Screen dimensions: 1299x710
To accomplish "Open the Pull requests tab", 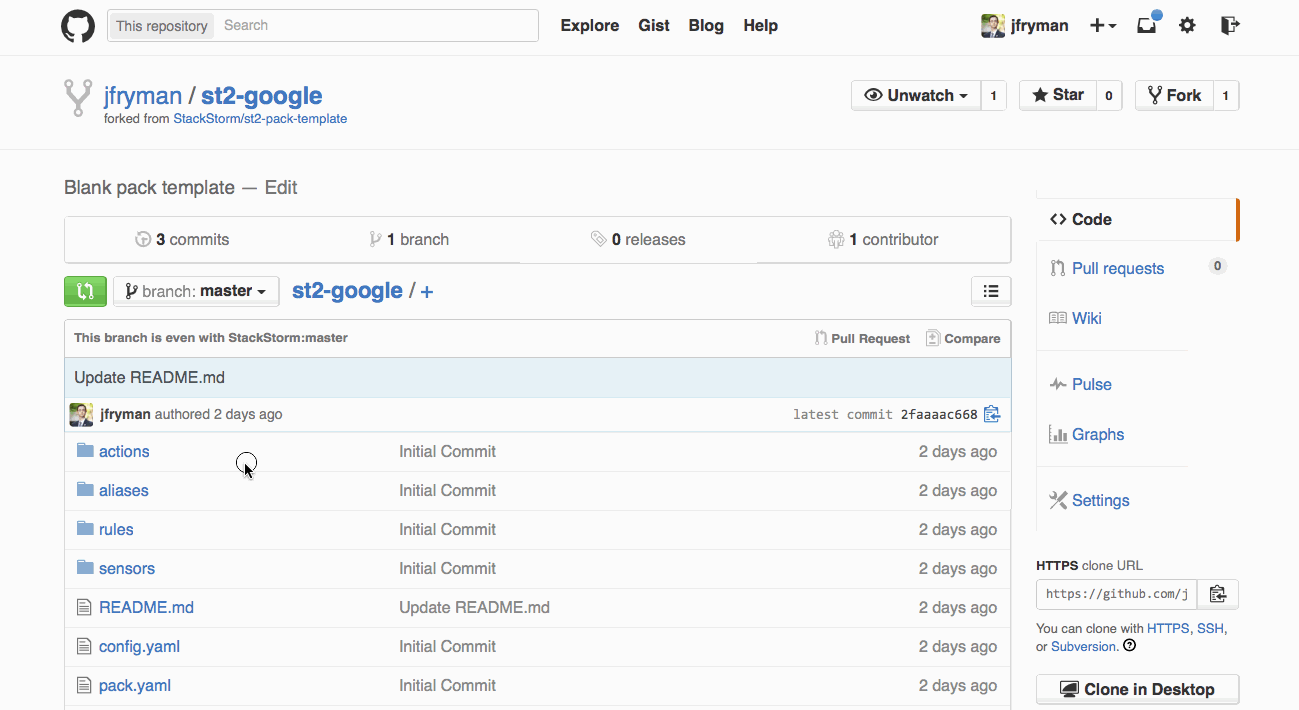I will [x=1118, y=268].
